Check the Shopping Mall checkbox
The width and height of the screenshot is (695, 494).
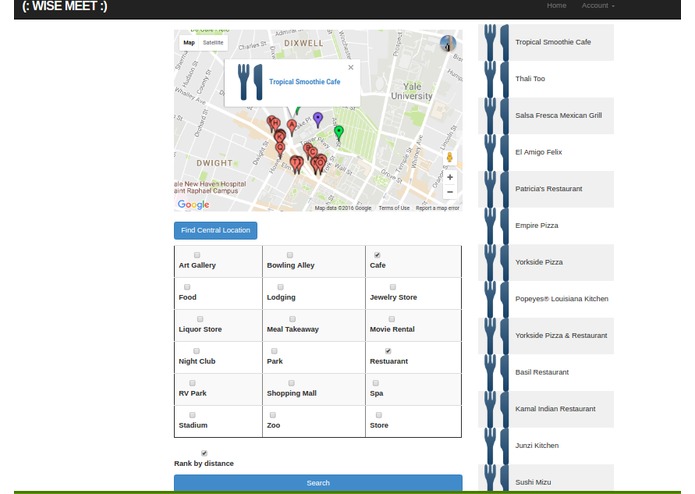(x=291, y=383)
